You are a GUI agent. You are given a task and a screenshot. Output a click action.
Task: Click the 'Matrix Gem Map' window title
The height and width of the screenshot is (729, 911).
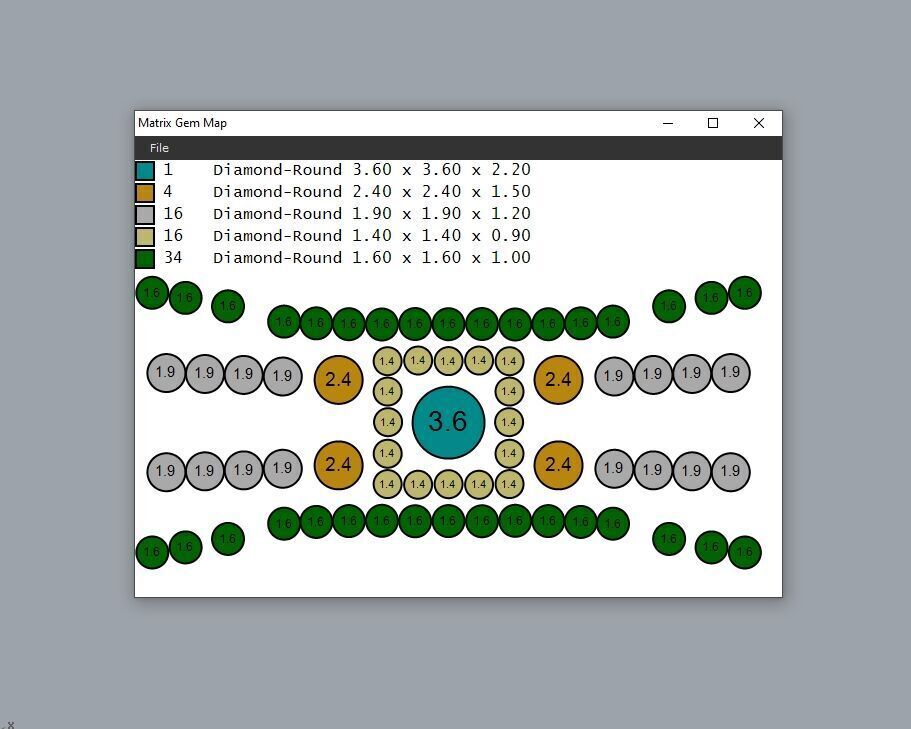pyautogui.click(x=182, y=123)
